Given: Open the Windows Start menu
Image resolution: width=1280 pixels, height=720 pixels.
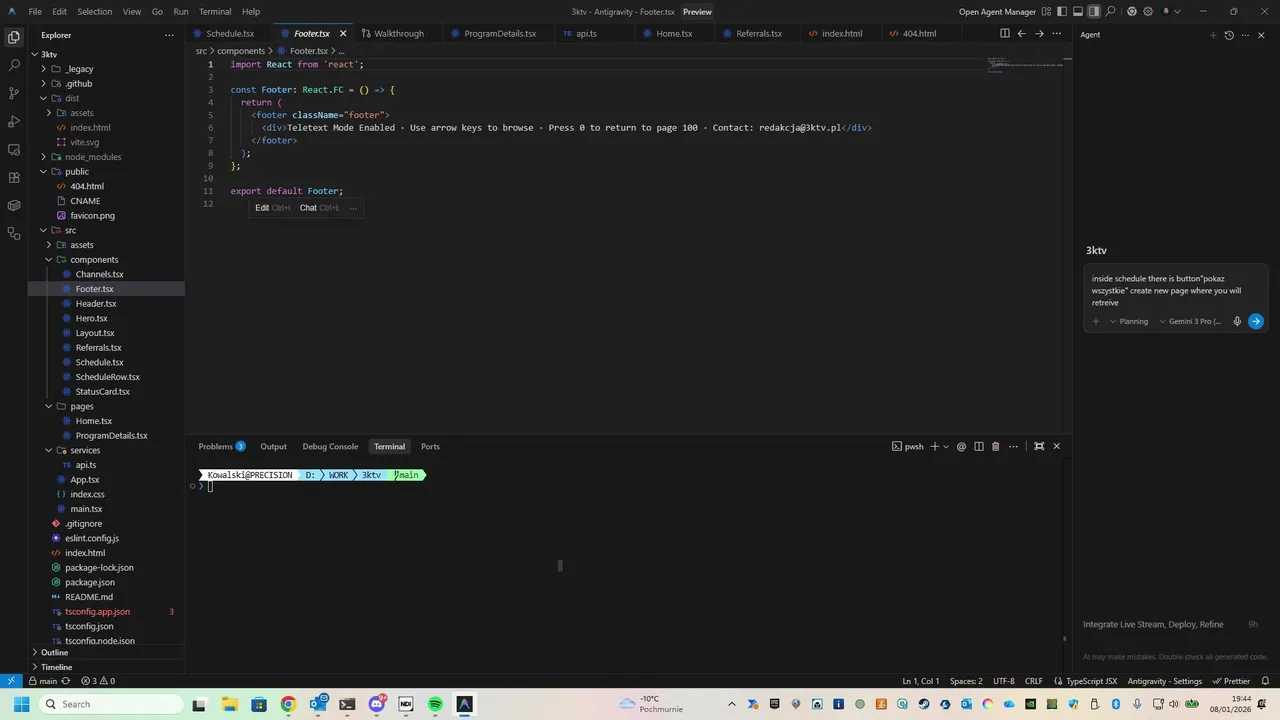Looking at the screenshot, I should coord(21,704).
